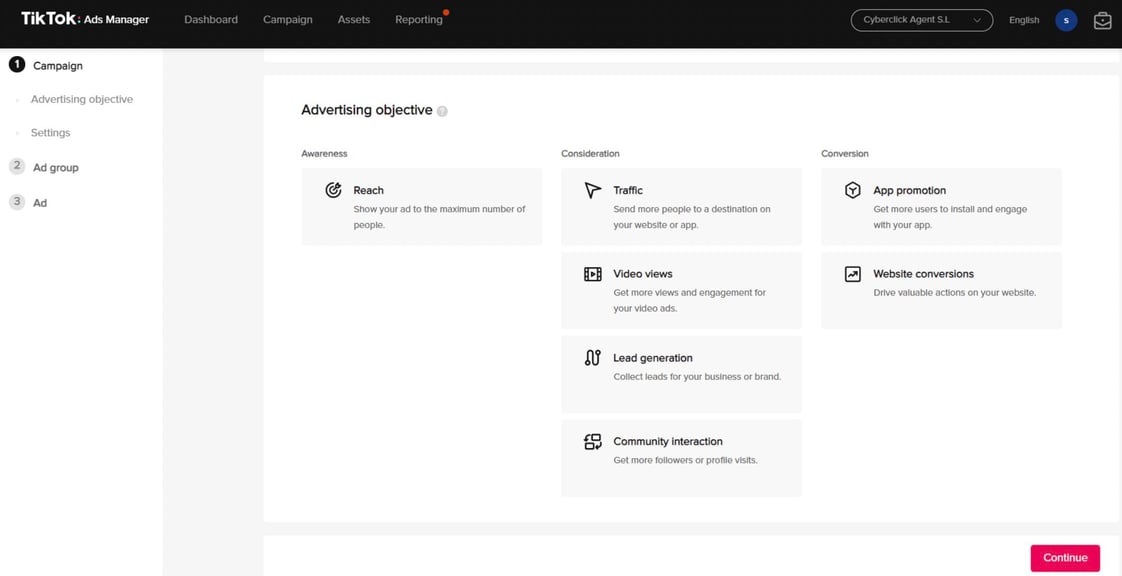This screenshot has width=1122, height=576.
Task: Click the Website conversions chart icon
Action: [x=852, y=274]
